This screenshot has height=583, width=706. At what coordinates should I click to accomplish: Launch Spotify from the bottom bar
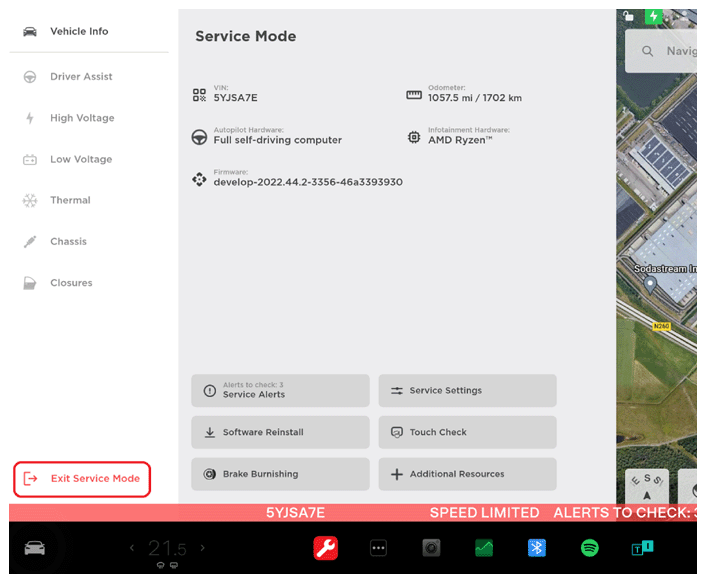589,548
